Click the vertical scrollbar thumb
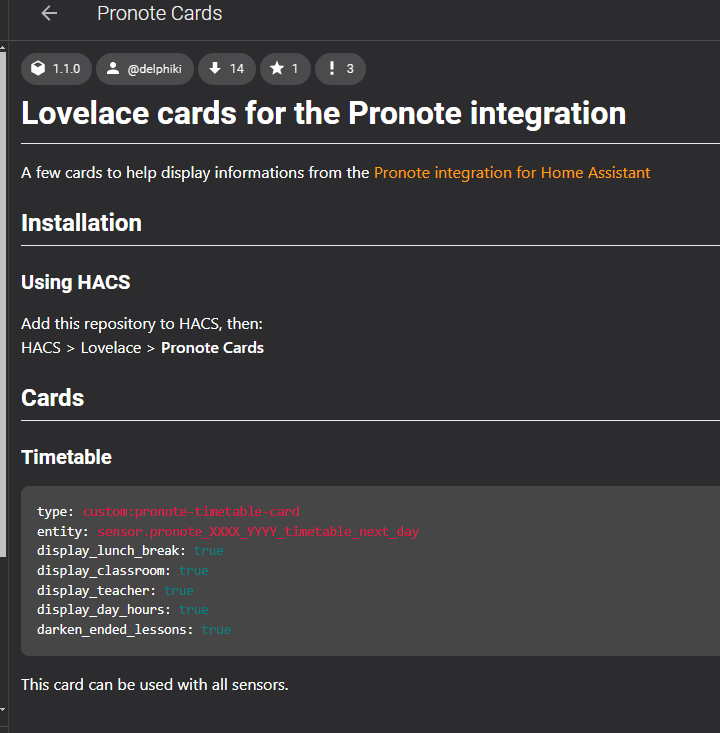Screen dimensions: 720x733 [x=3, y=304]
